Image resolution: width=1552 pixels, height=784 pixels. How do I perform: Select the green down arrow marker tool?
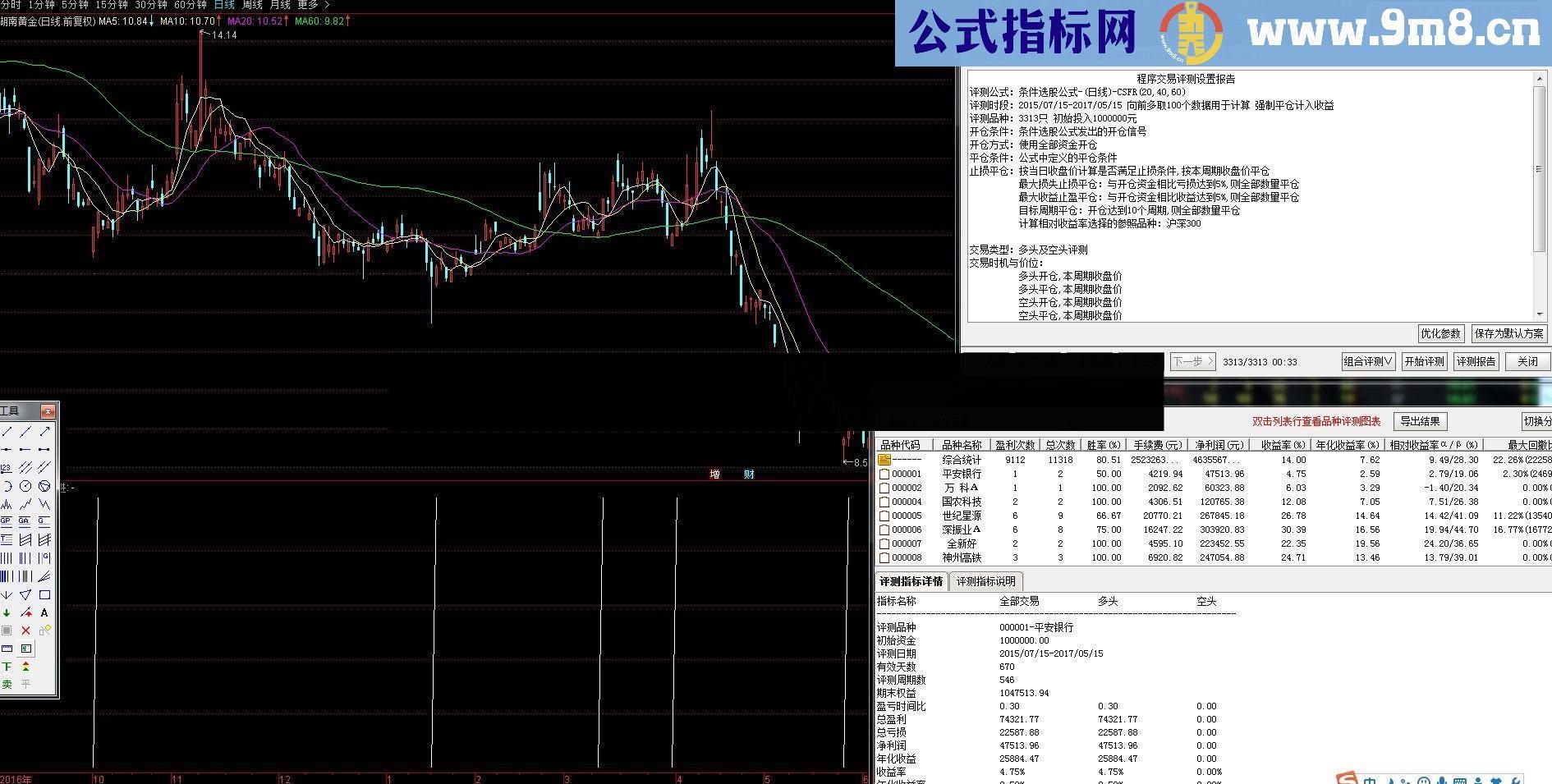click(x=7, y=613)
